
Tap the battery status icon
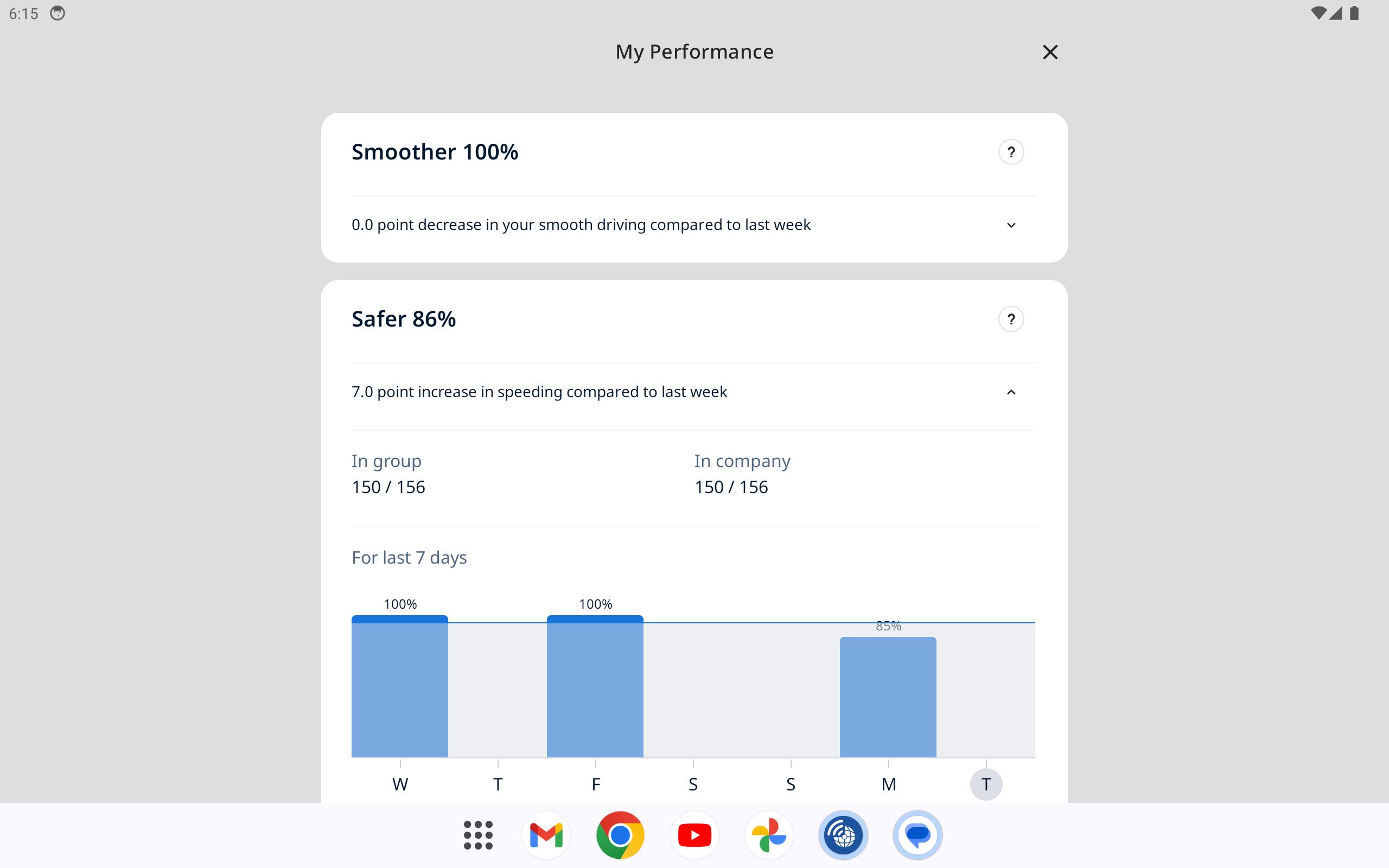pos(1354,13)
